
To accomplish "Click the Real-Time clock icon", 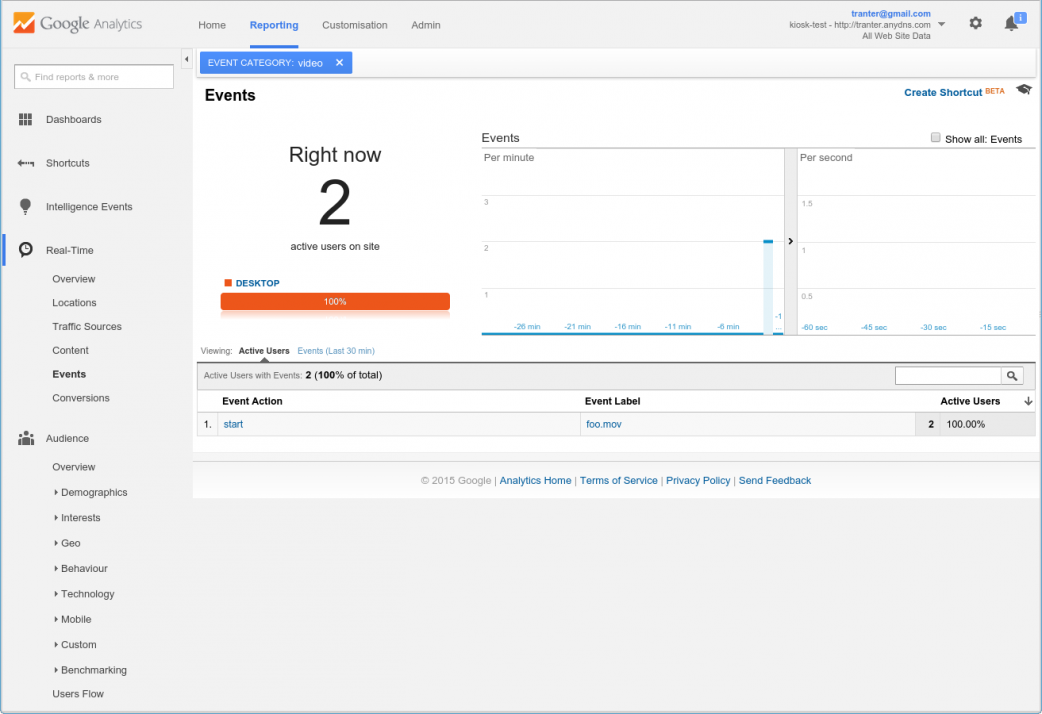I will click(x=26, y=250).
